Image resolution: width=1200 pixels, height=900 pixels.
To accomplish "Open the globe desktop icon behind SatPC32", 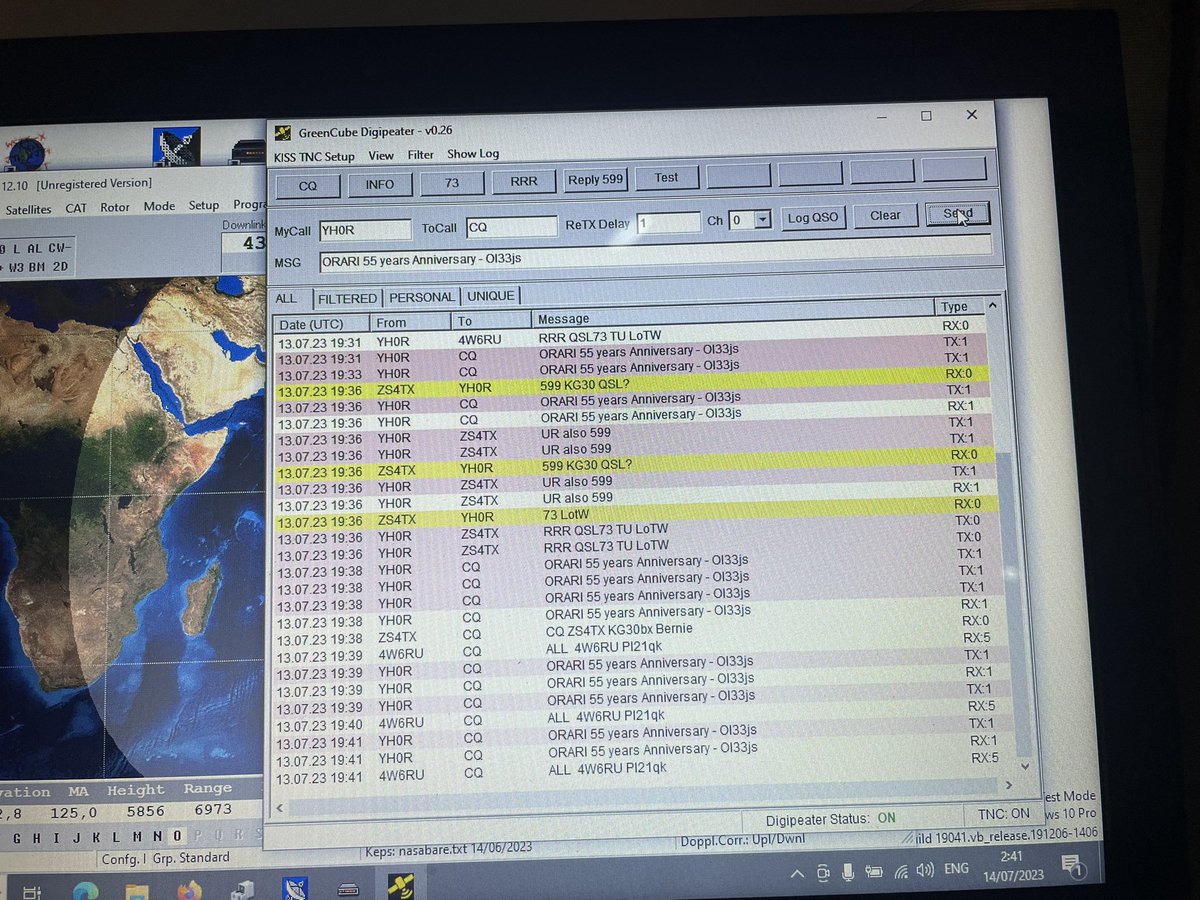I will [x=27, y=152].
